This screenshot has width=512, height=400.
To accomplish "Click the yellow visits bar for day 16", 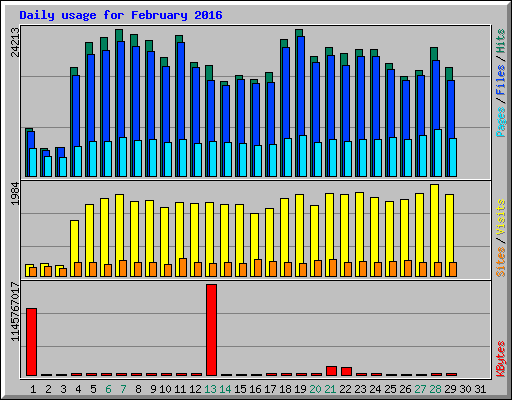I will tap(254, 237).
